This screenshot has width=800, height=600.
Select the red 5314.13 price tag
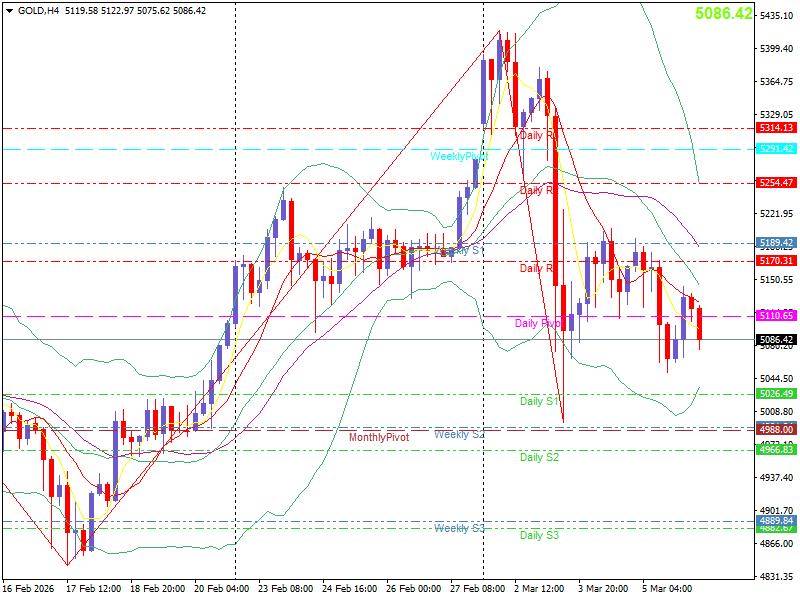click(775, 128)
